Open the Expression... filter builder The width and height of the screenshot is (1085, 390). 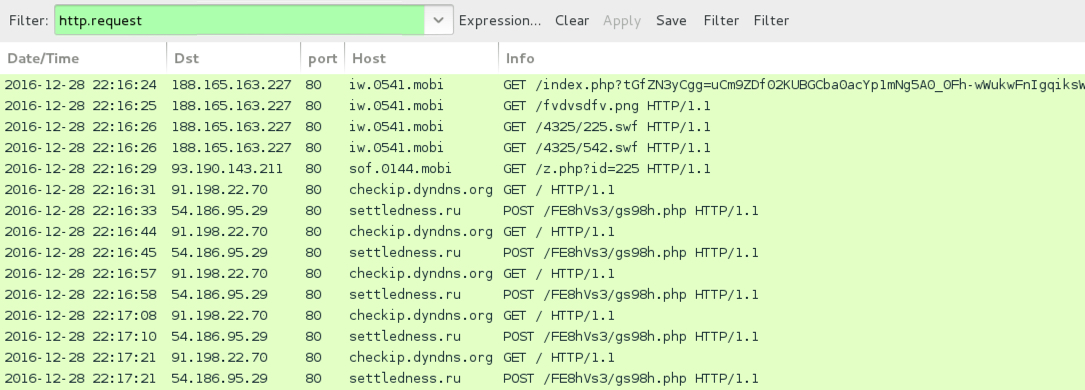tap(500, 21)
